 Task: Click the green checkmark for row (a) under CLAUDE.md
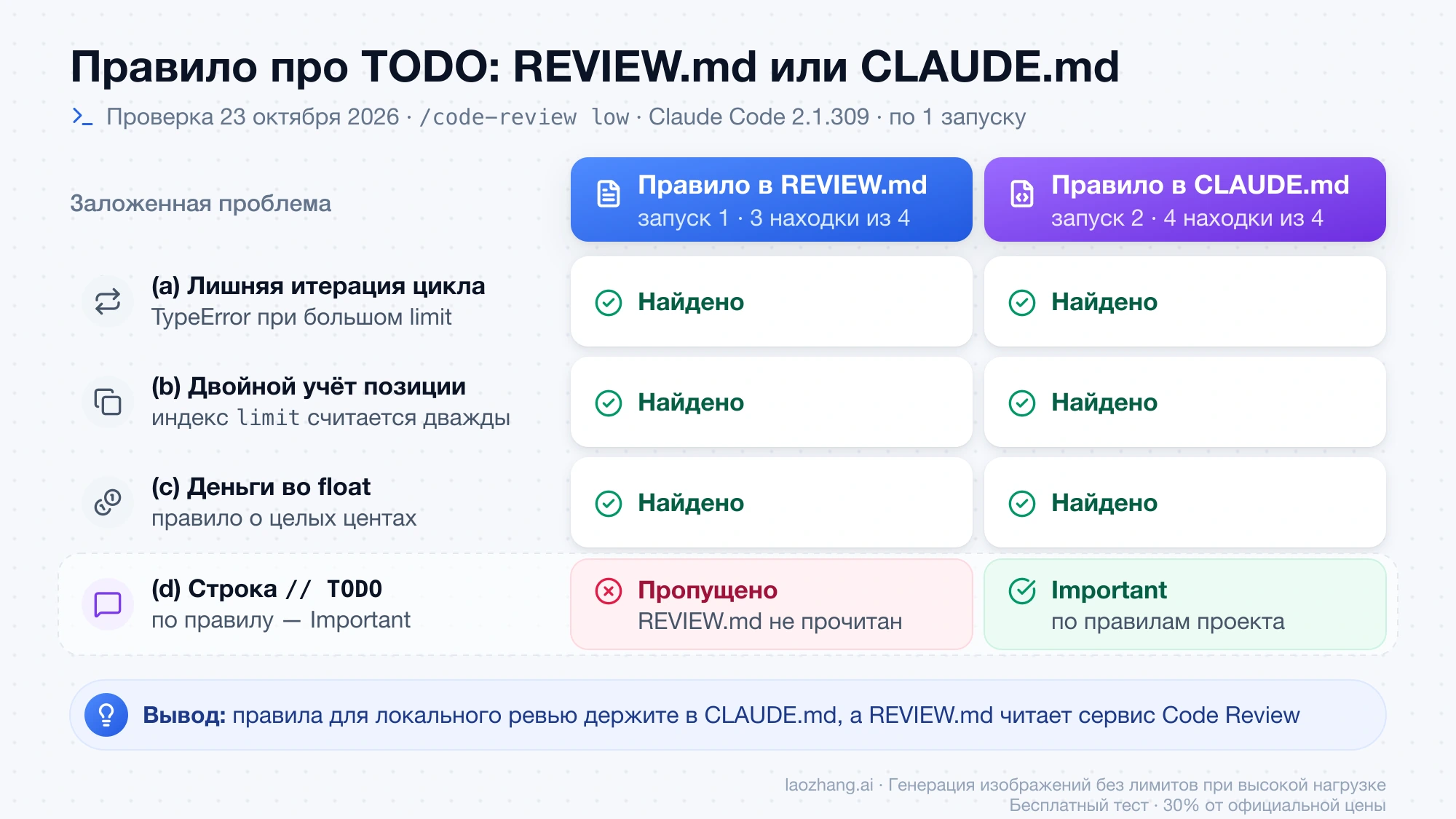point(1022,302)
